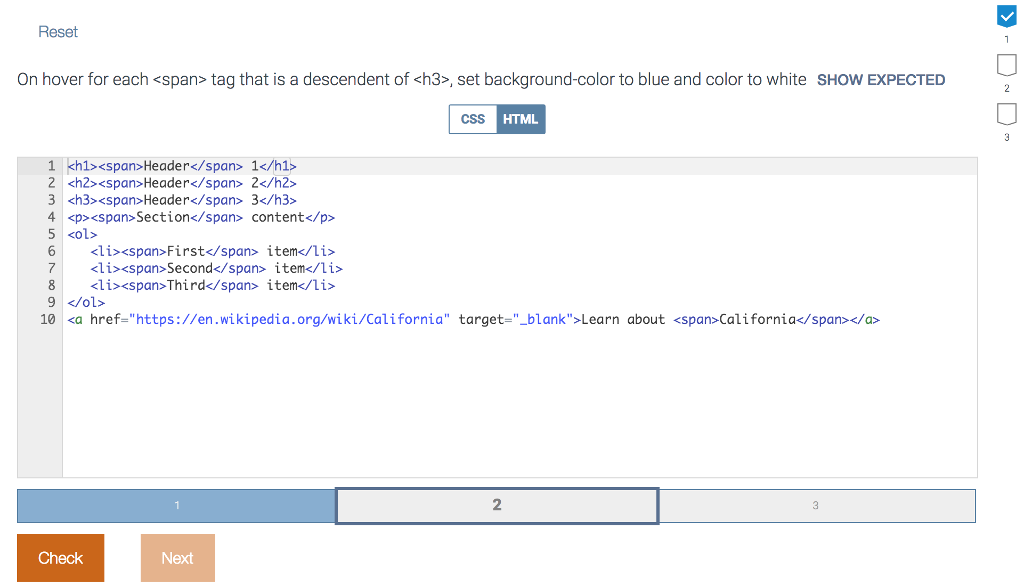Viewport: 1024px width, 586px height.
Task: Select exercise step 3
Action: pyautogui.click(x=817, y=505)
